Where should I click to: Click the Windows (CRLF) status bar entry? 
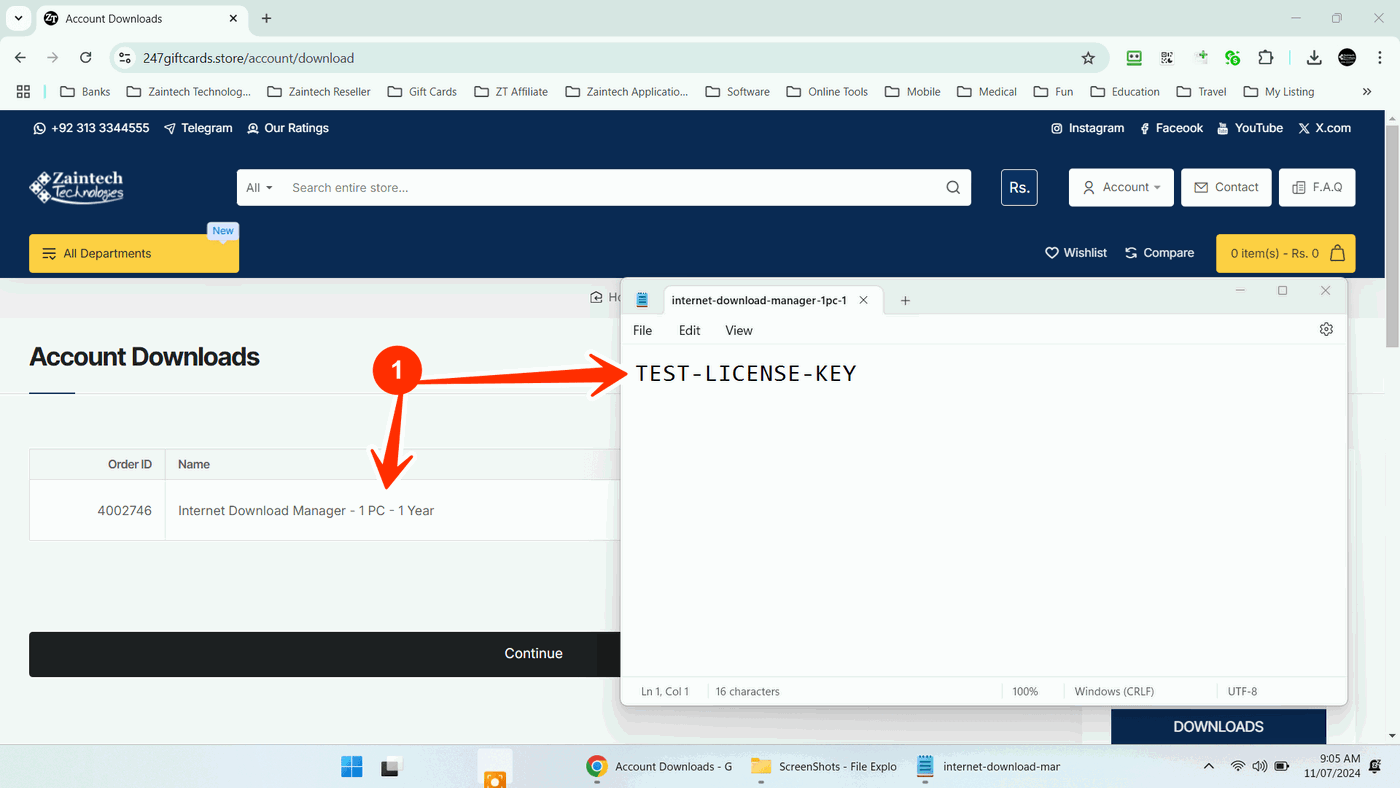[1114, 691]
